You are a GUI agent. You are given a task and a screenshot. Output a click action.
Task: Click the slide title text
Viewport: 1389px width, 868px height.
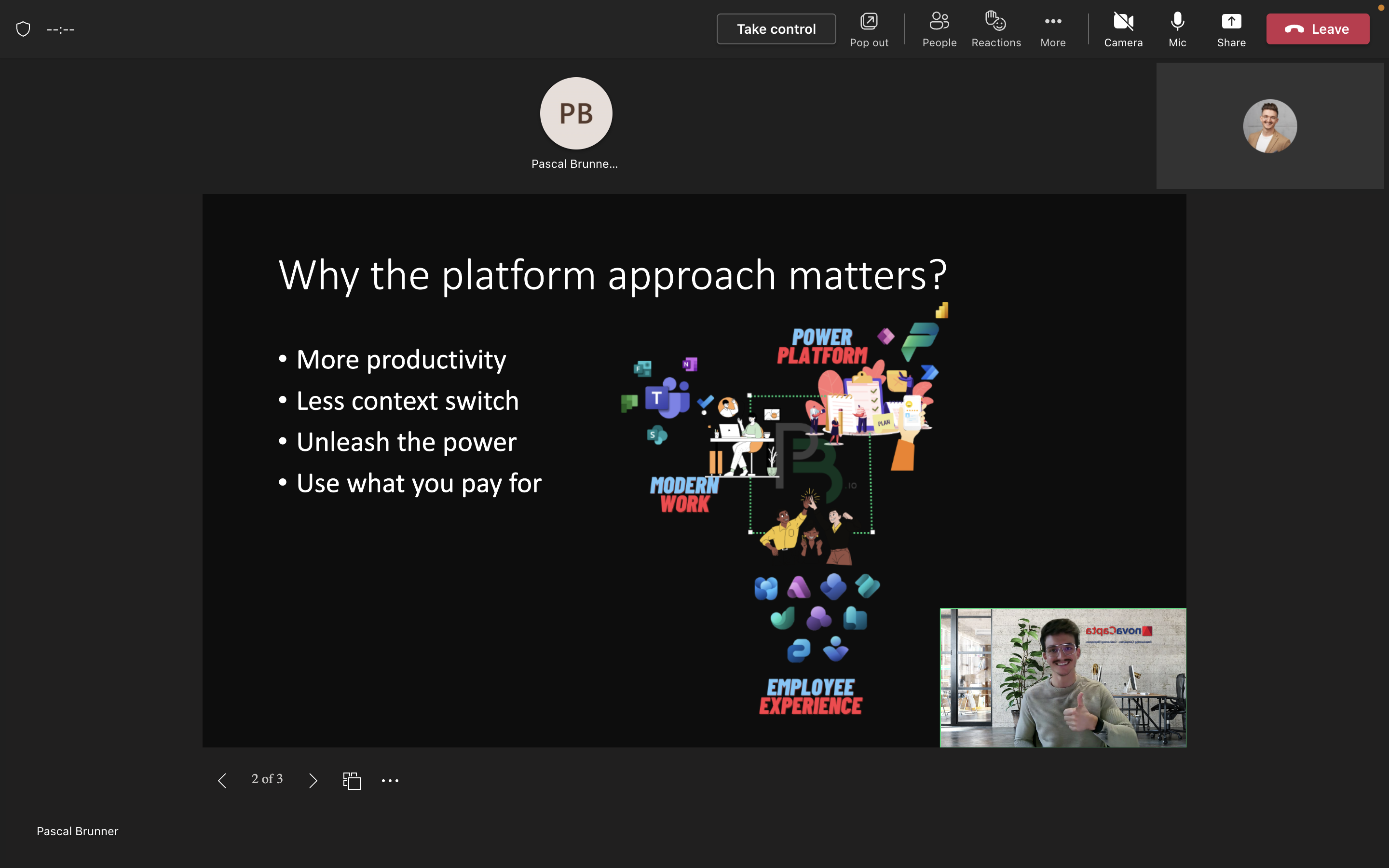(612, 275)
